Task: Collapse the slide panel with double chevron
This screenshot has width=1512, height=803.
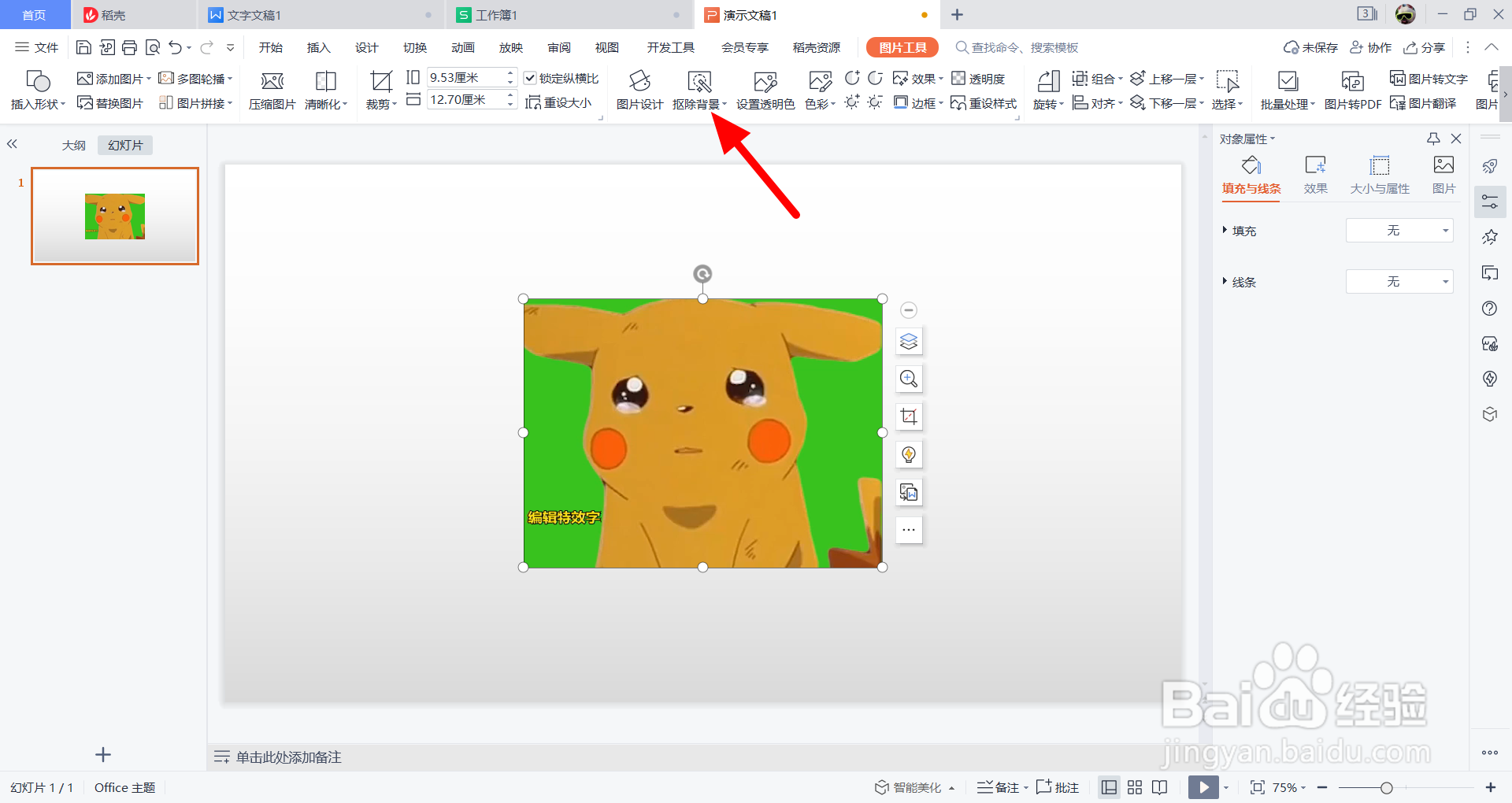Action: coord(12,144)
